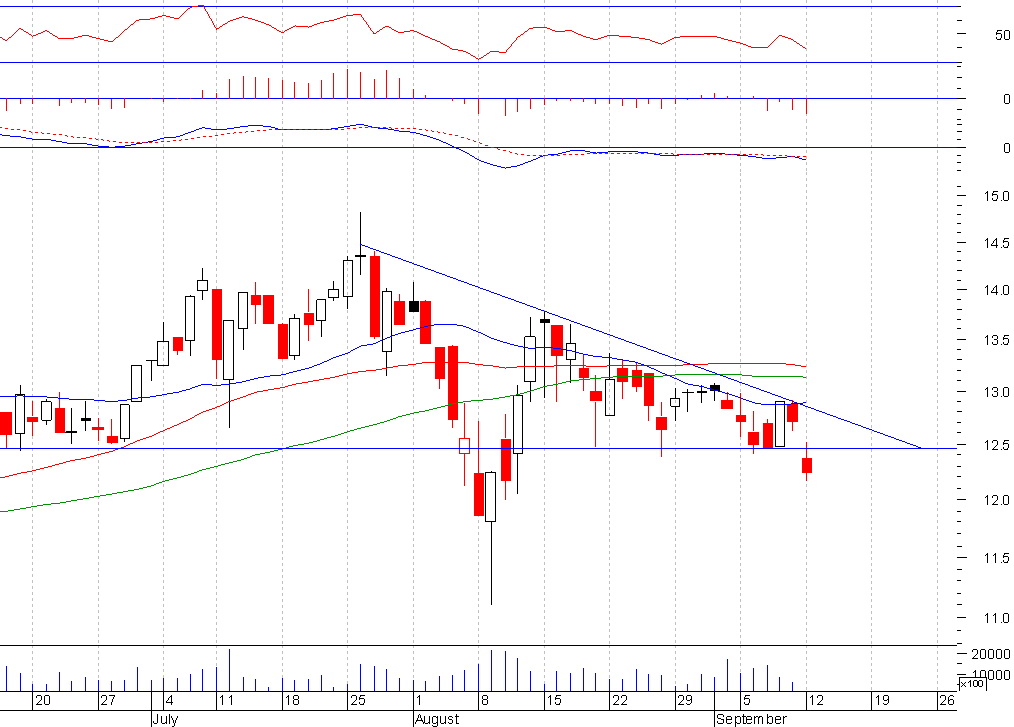The height and width of the screenshot is (727, 1014).
Task: Click the date label 4 above July
Action: 169,700
